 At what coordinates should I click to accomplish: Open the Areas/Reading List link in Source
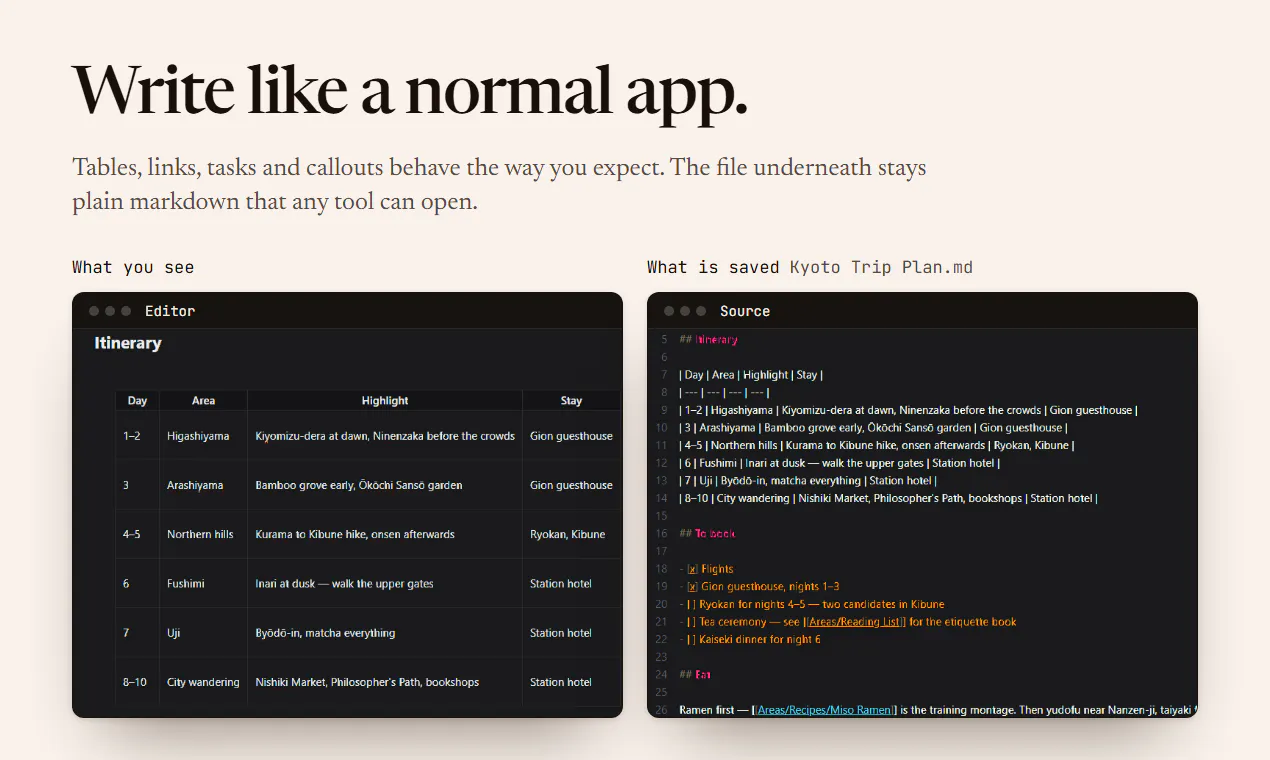(x=854, y=622)
